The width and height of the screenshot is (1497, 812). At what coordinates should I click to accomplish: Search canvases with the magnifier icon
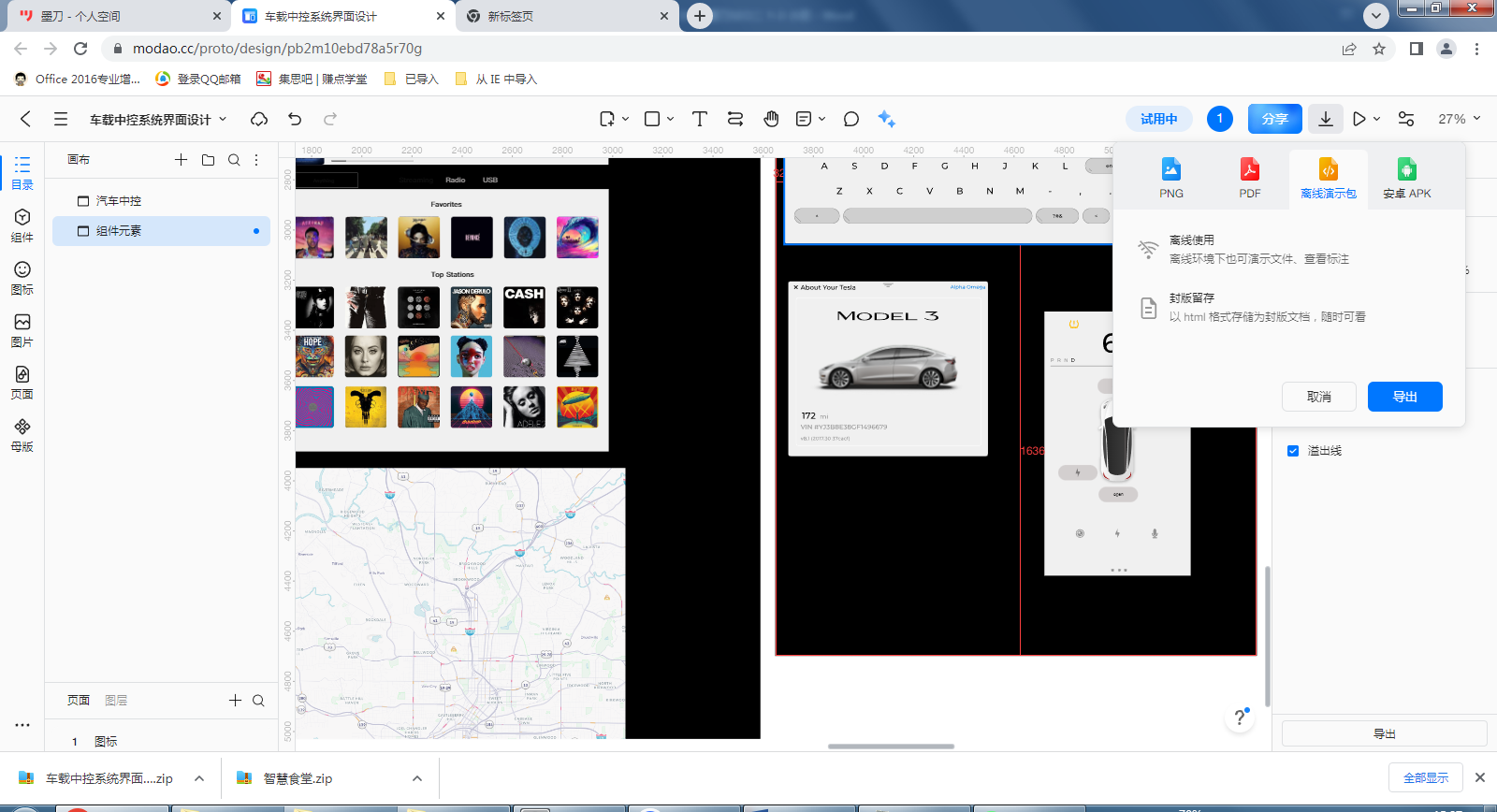click(x=234, y=160)
